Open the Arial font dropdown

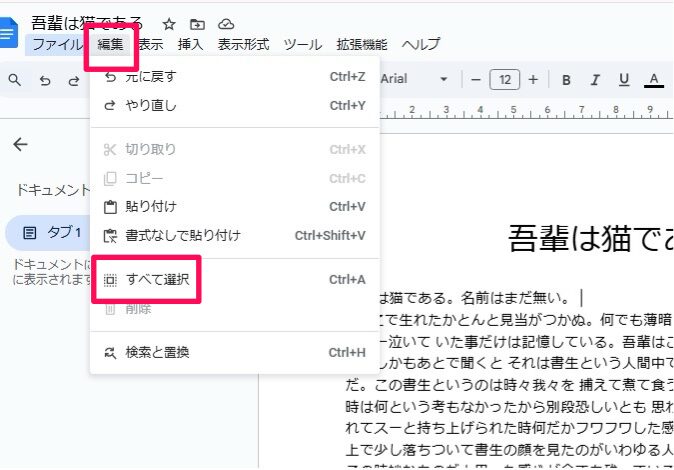[415, 80]
